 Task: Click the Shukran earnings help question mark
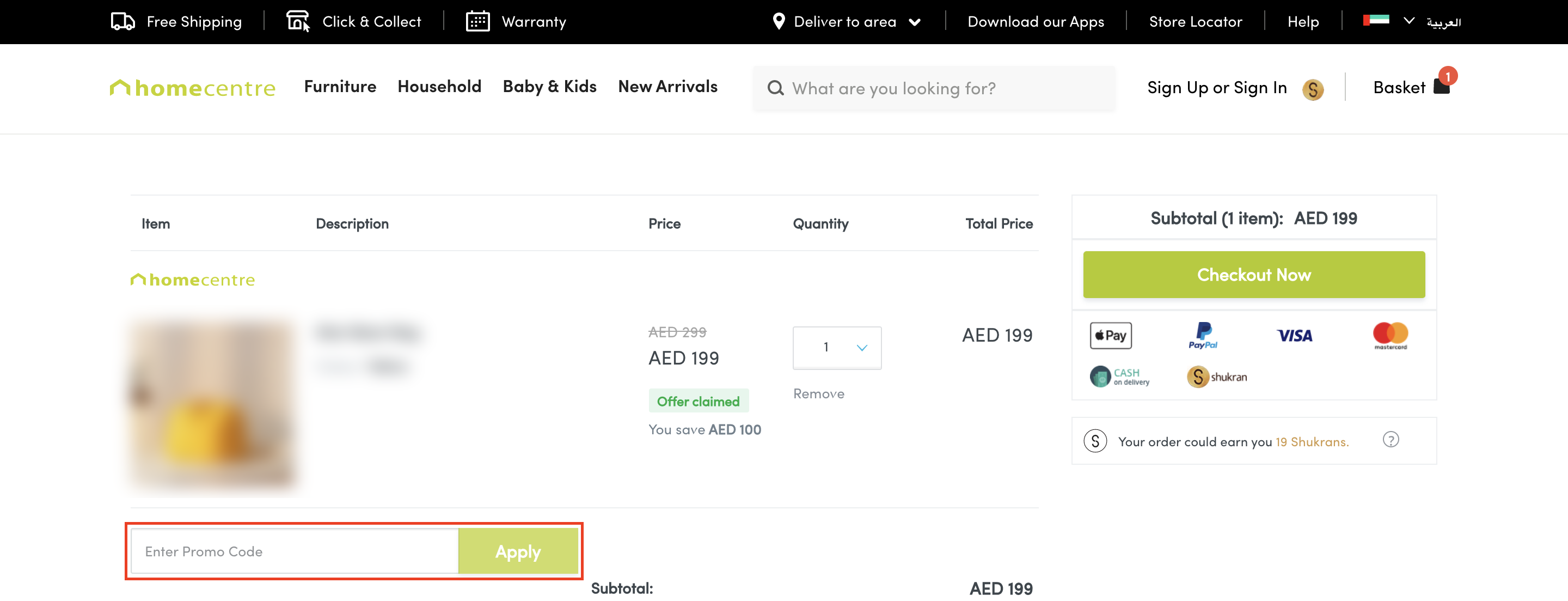coord(1391,440)
